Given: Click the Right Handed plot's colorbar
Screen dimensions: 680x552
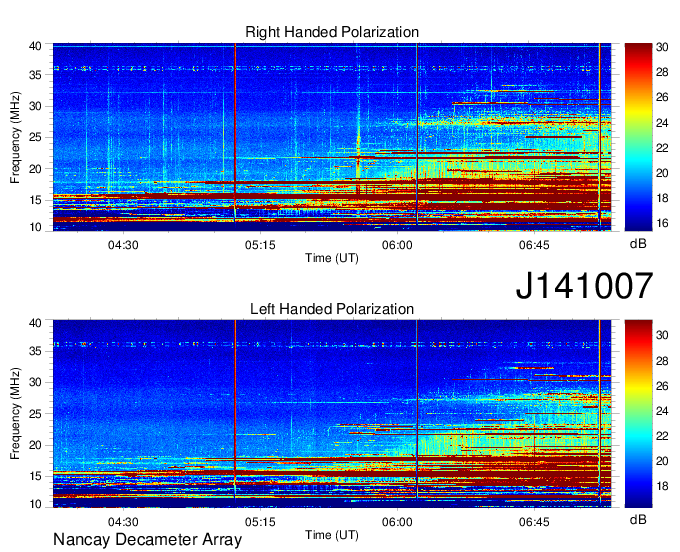Looking at the screenshot, I should (638, 137).
